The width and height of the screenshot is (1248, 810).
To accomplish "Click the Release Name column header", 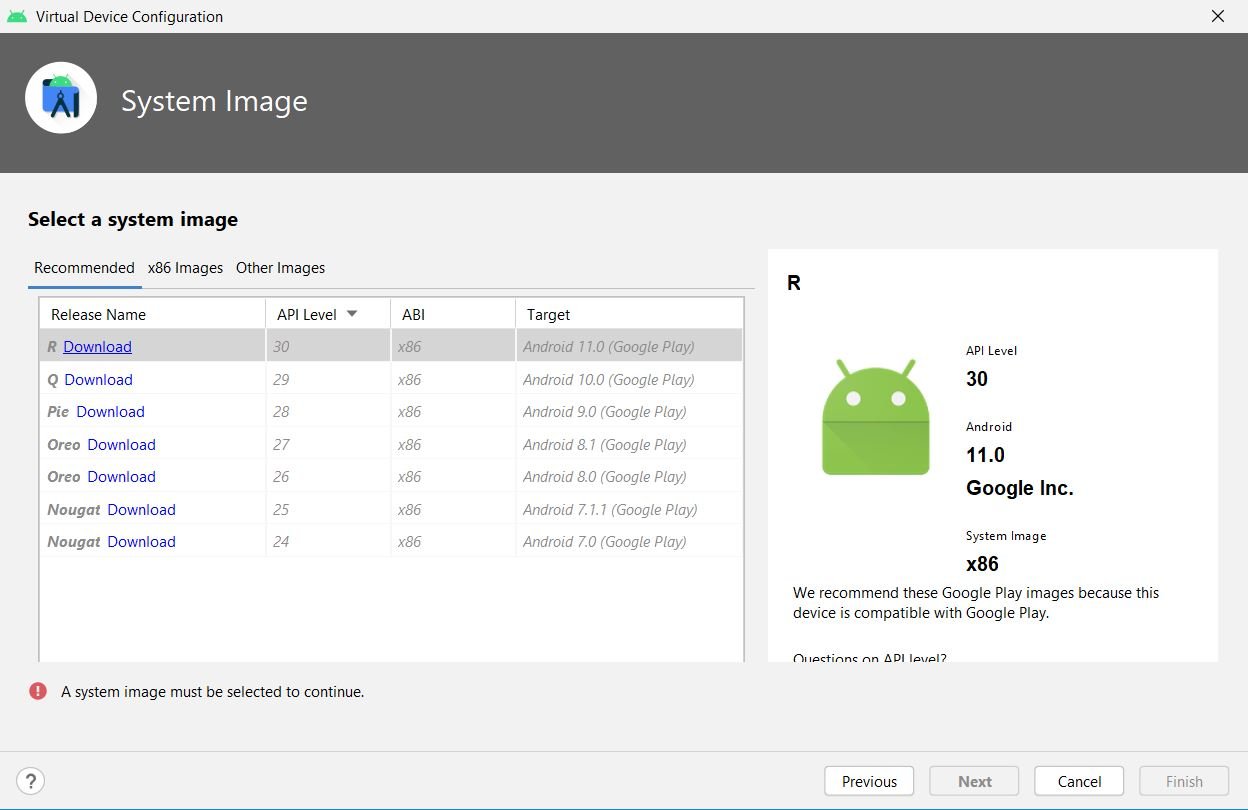I will (x=152, y=314).
